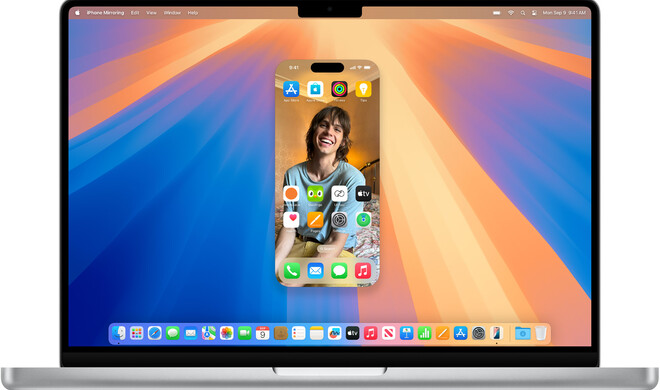Open the Wi-Fi menu bar item
The width and height of the screenshot is (660, 390).
(511, 13)
